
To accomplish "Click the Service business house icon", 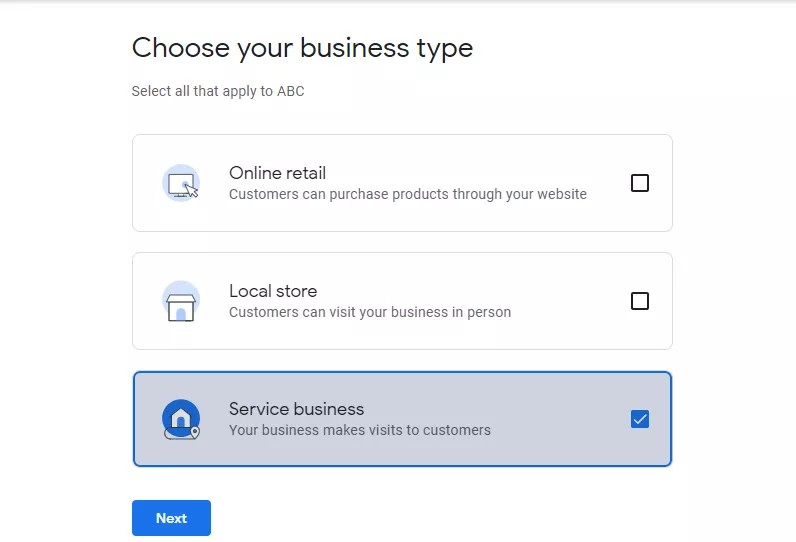I will [181, 419].
